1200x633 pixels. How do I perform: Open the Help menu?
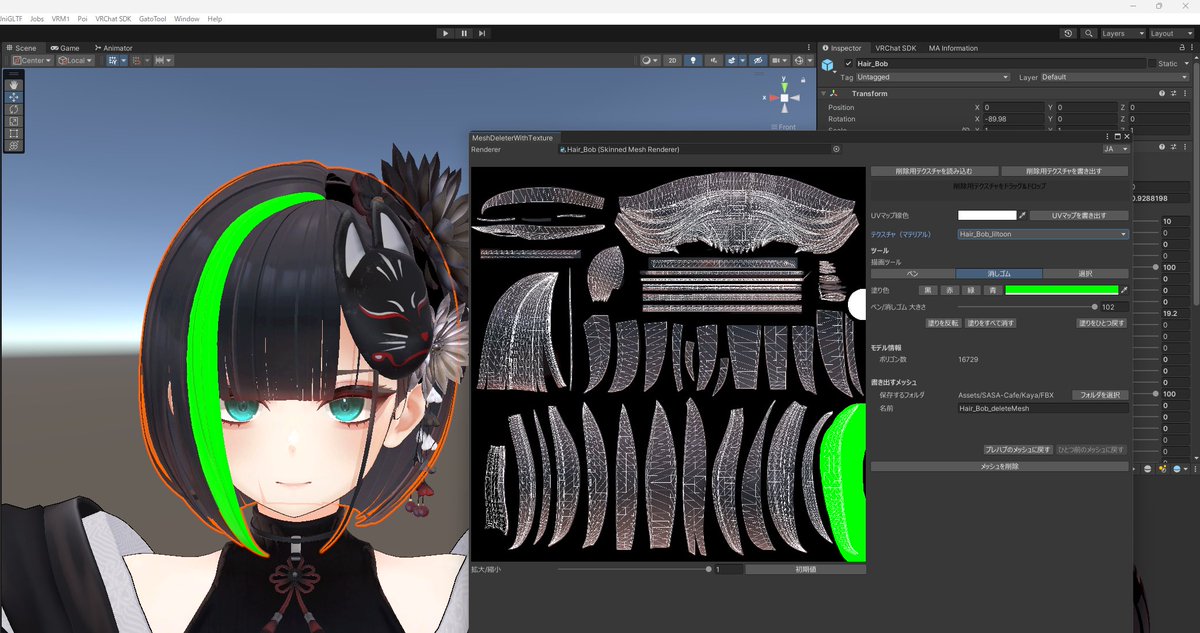(215, 19)
